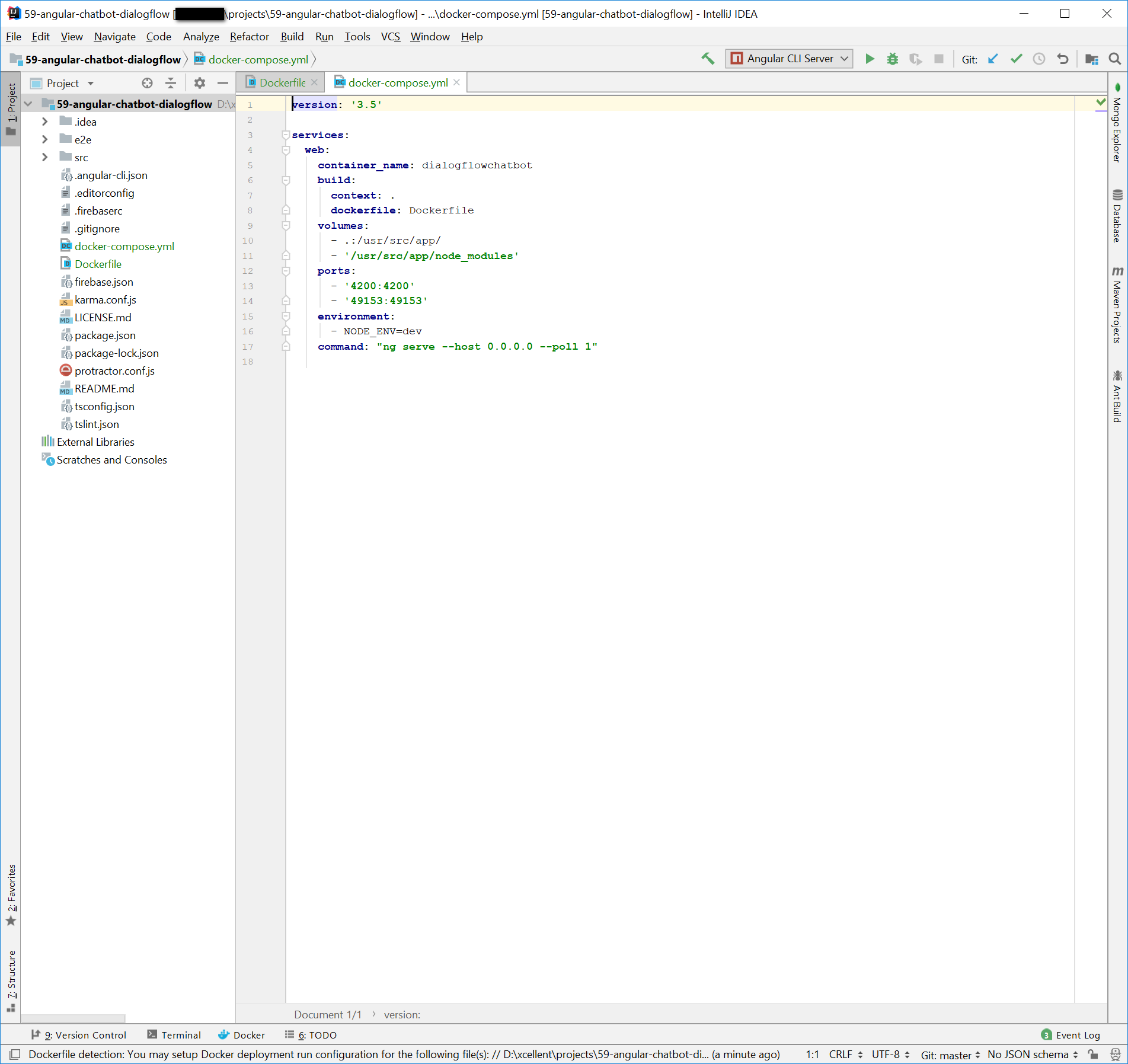Open the Terminal tool window
This screenshot has width=1128, height=1064.
point(174,1035)
